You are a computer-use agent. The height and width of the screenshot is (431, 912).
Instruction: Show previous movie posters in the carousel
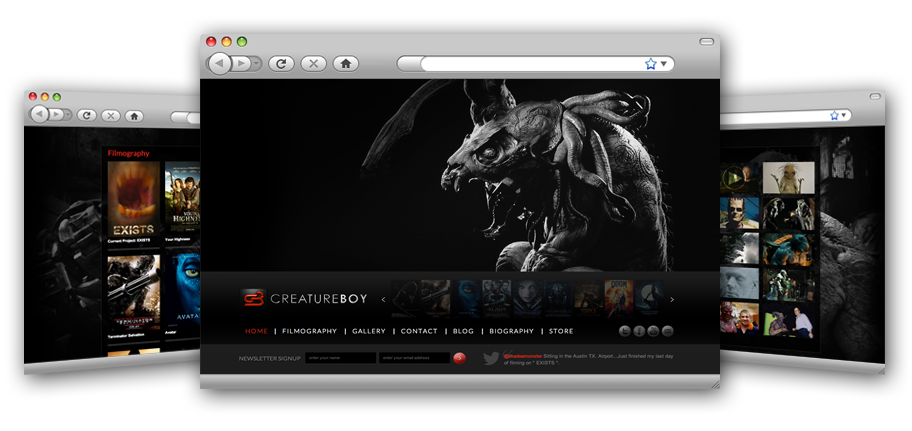pyautogui.click(x=383, y=300)
